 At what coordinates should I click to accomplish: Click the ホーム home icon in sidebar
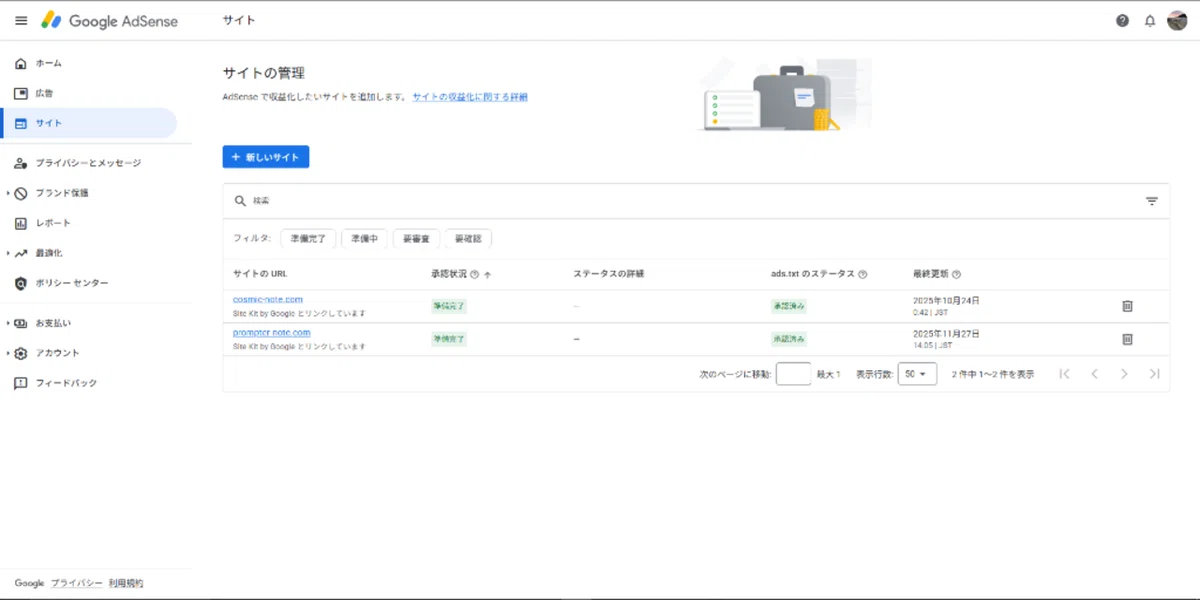tap(21, 63)
